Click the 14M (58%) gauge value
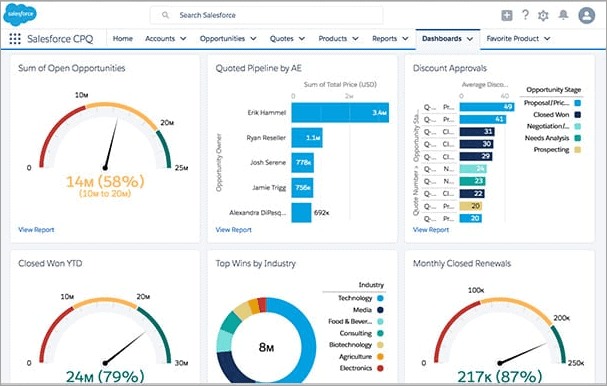 click(105, 182)
